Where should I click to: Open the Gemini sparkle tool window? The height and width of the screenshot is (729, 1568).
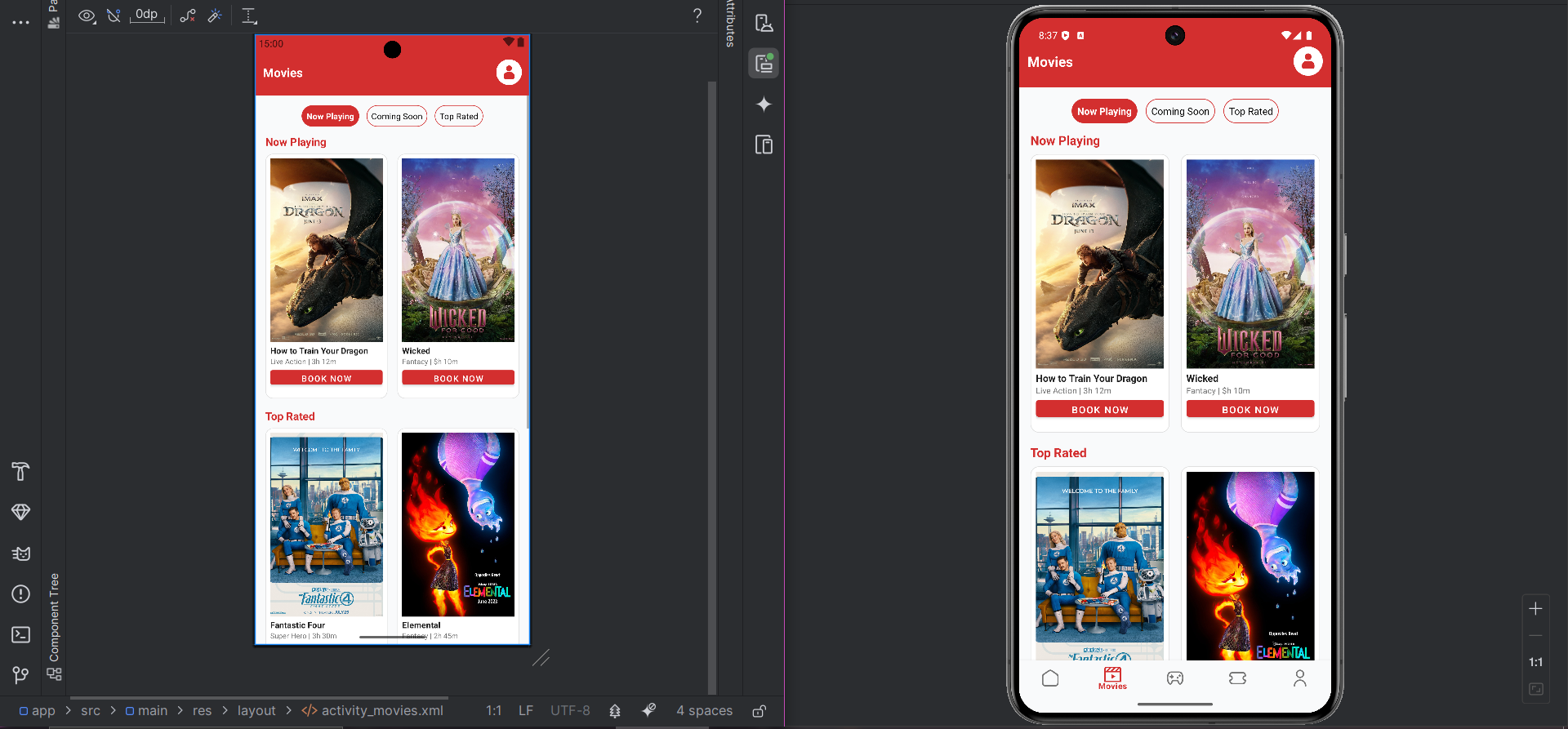[x=764, y=104]
